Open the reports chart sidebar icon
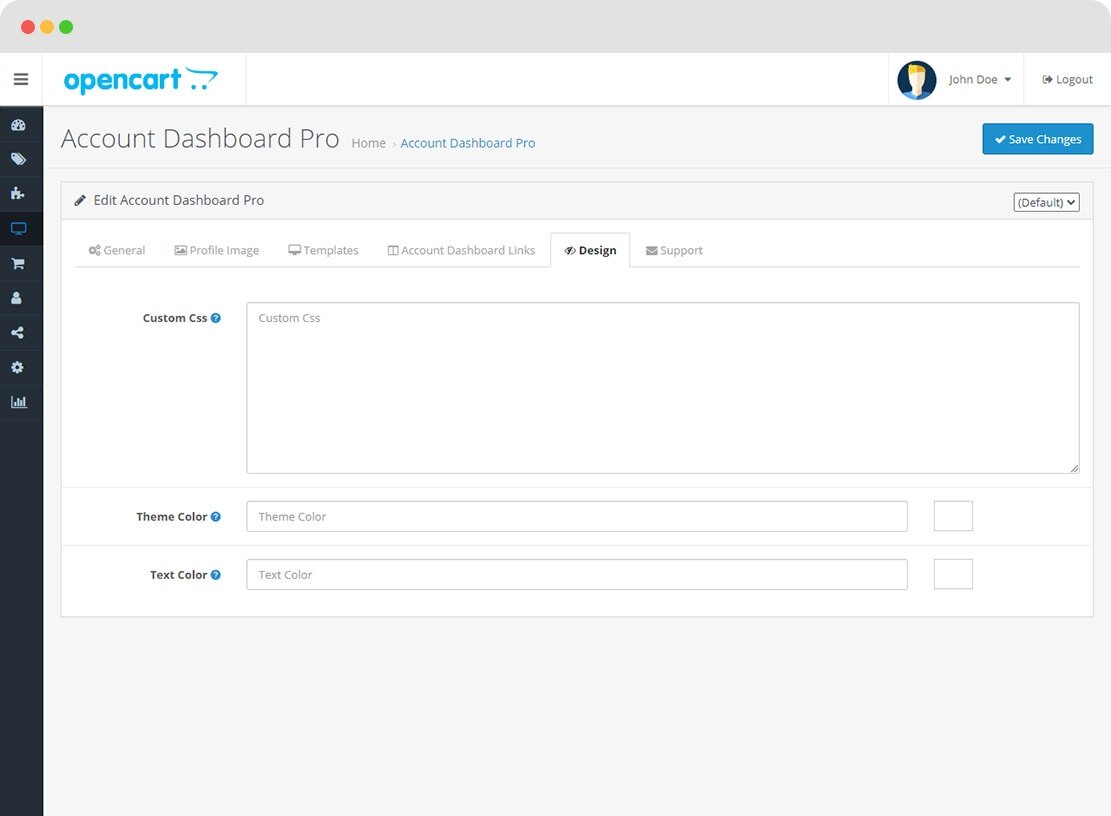The width and height of the screenshot is (1111, 816). coord(18,402)
